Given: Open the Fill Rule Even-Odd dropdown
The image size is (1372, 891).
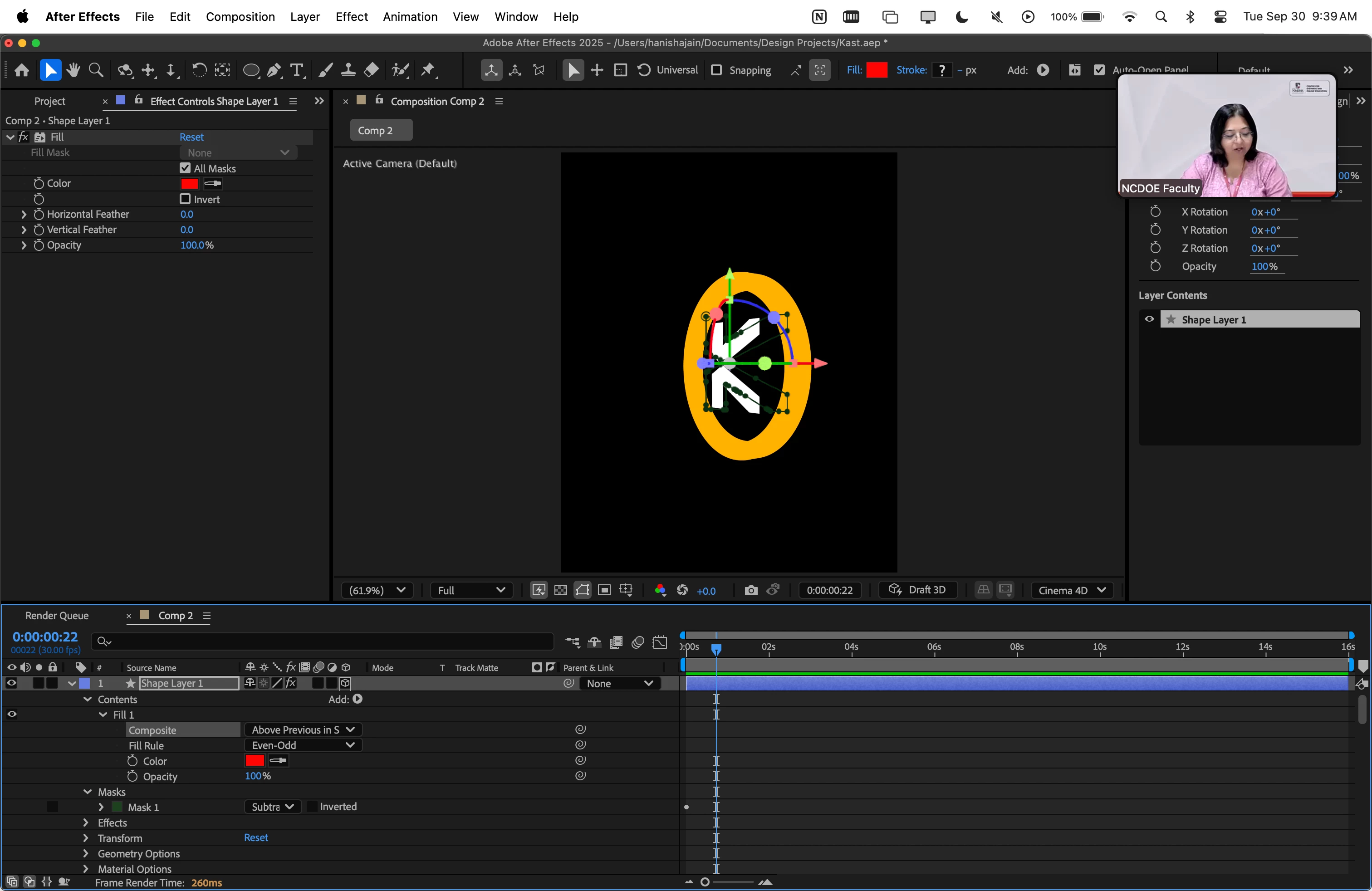Looking at the screenshot, I should tap(303, 745).
